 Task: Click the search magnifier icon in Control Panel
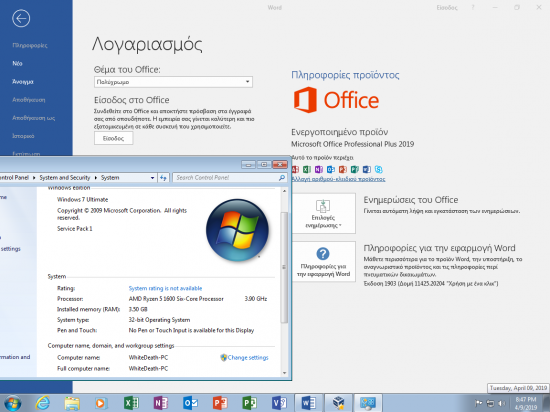point(282,178)
